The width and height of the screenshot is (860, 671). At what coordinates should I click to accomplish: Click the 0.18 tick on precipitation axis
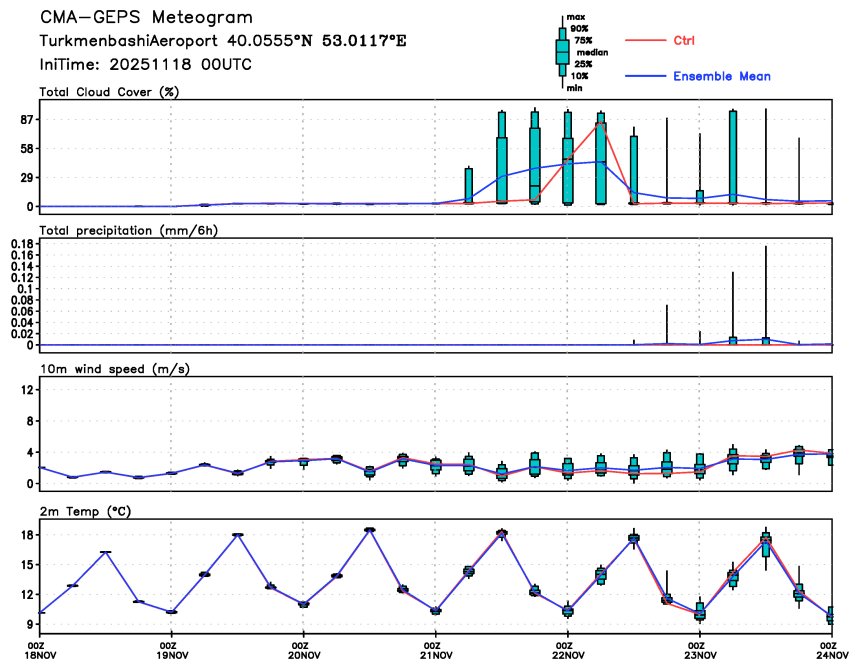coord(20,243)
